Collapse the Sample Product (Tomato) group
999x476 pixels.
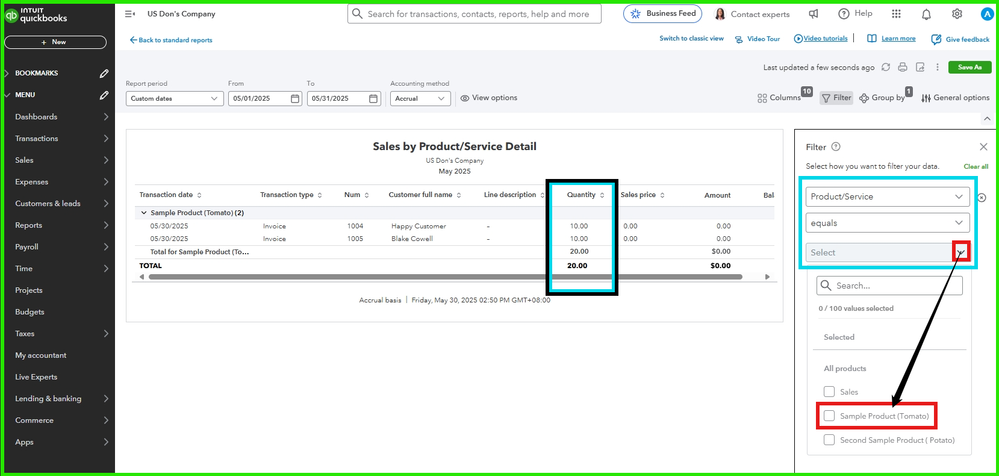tap(143, 213)
